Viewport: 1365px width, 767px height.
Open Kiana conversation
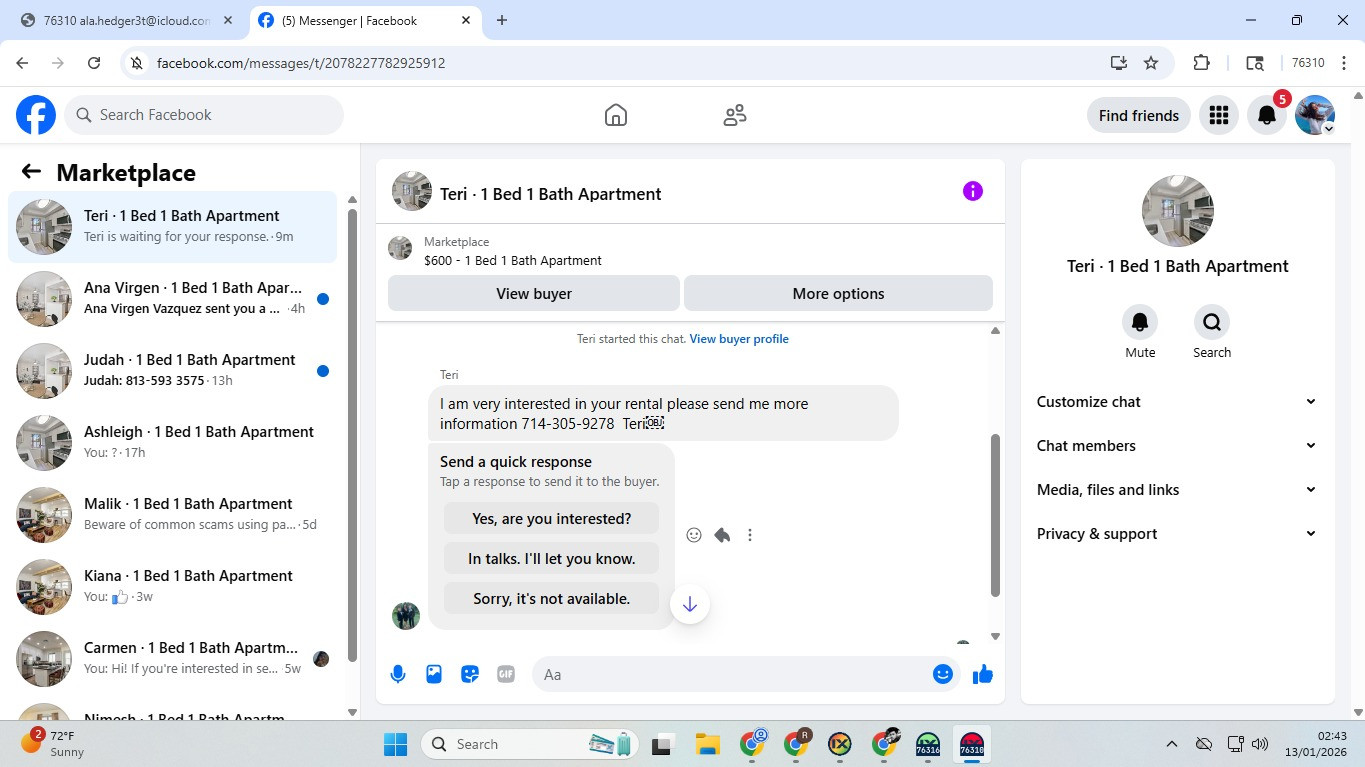coord(172,587)
